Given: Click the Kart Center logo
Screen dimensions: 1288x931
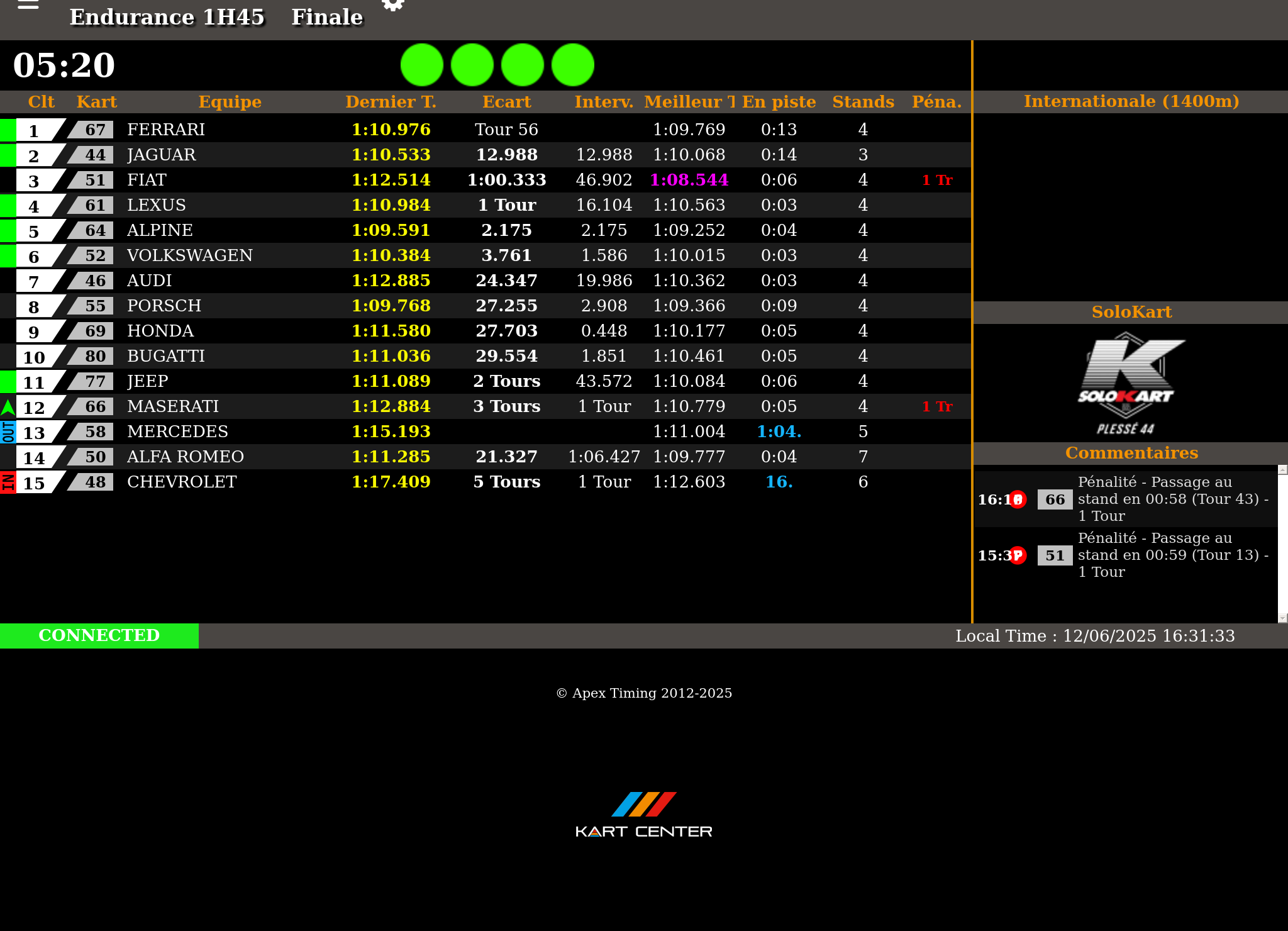Looking at the screenshot, I should click(644, 815).
